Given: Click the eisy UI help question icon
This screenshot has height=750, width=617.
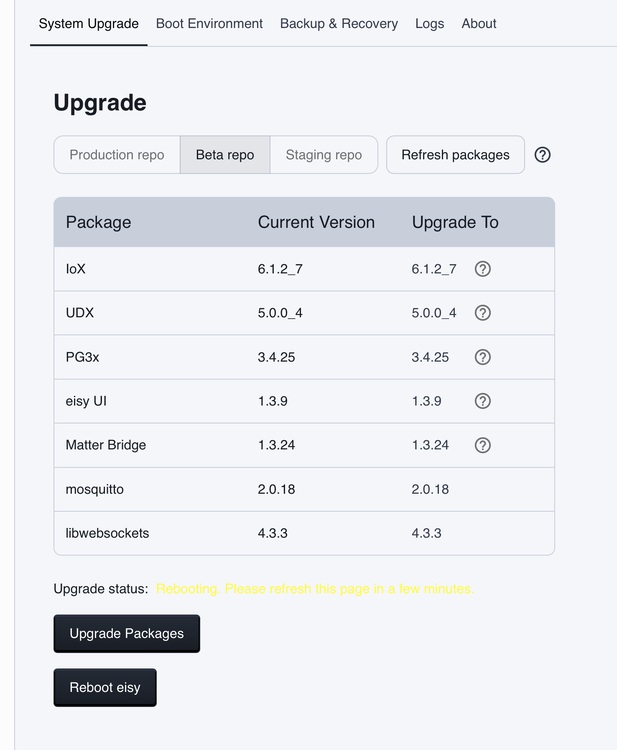Looking at the screenshot, I should coord(483,401).
